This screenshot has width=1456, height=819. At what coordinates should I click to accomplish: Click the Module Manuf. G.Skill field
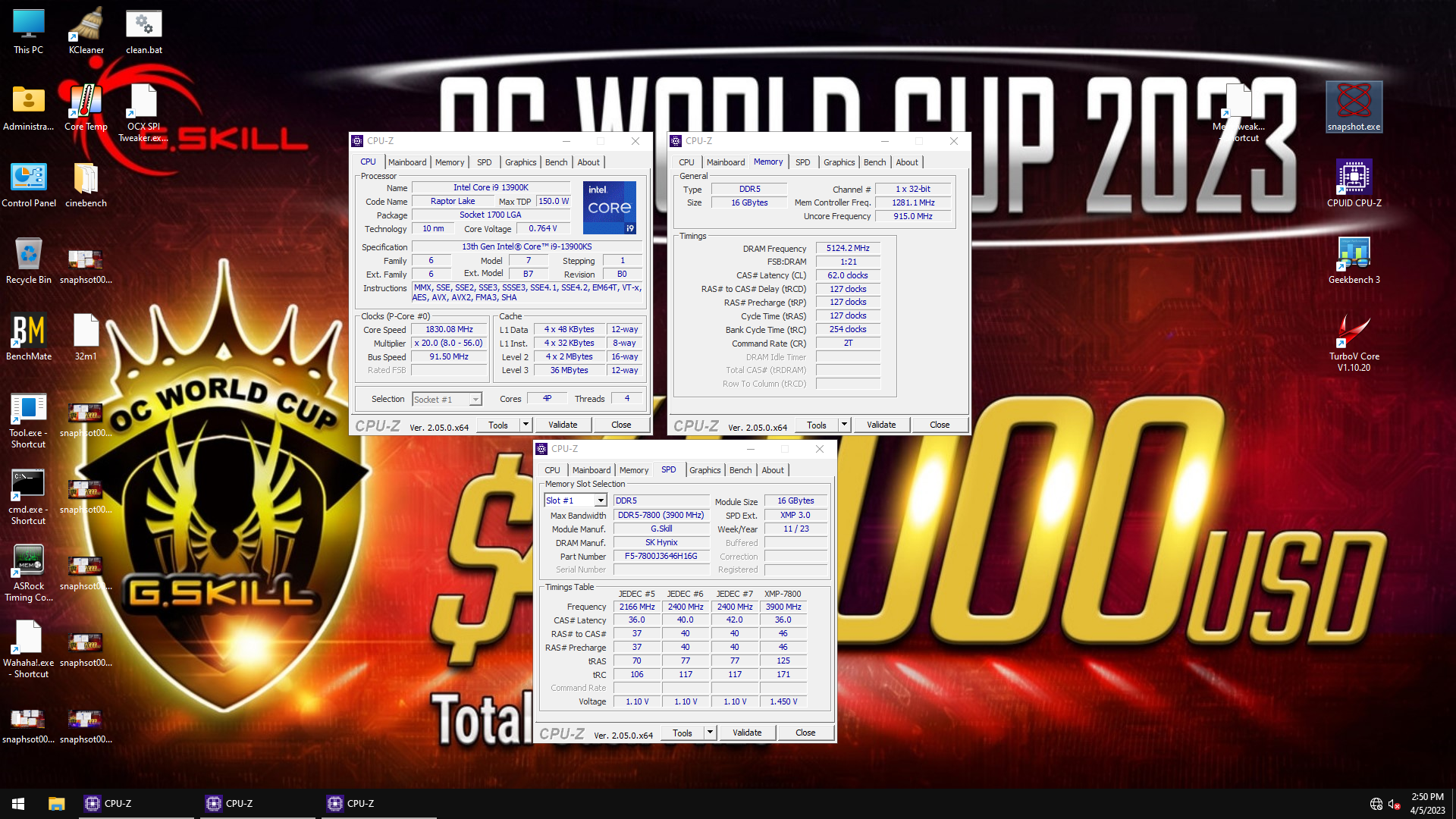pyautogui.click(x=661, y=529)
